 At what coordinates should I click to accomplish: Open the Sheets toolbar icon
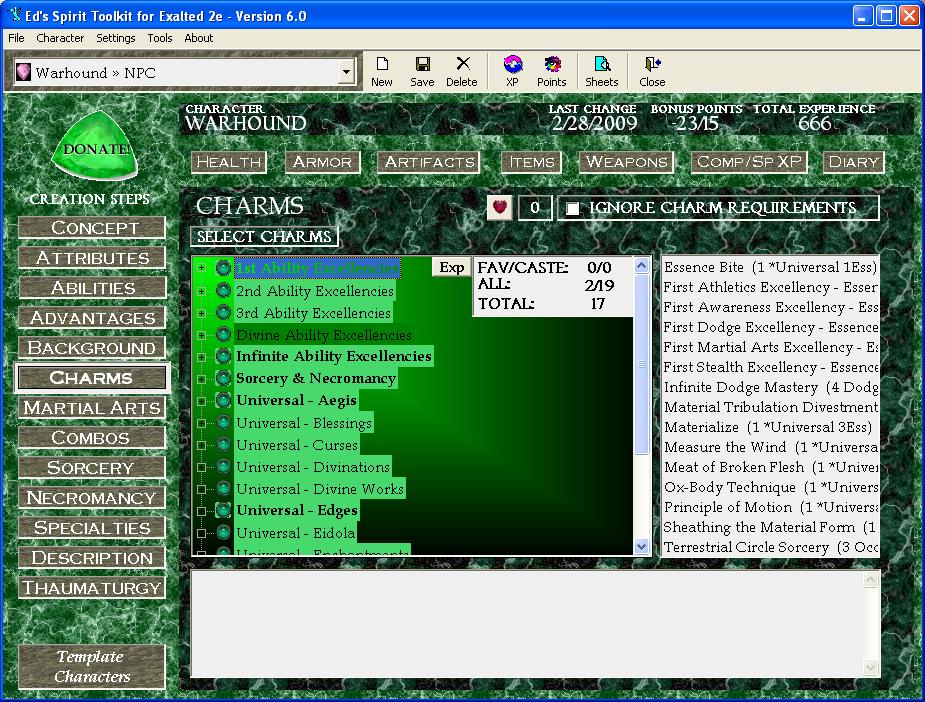pos(602,71)
